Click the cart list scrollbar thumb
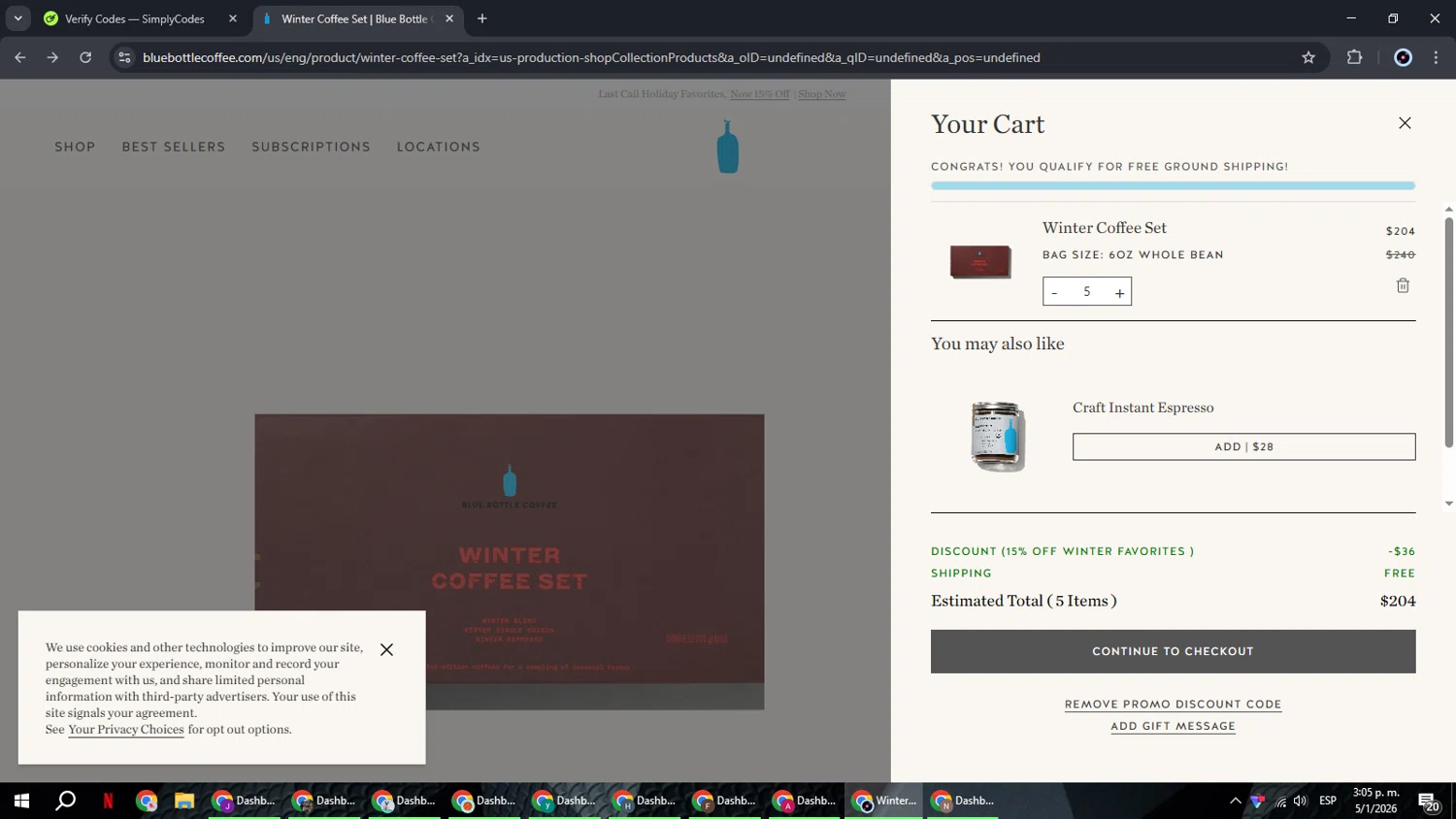The height and width of the screenshot is (819, 1456). 1449,332
